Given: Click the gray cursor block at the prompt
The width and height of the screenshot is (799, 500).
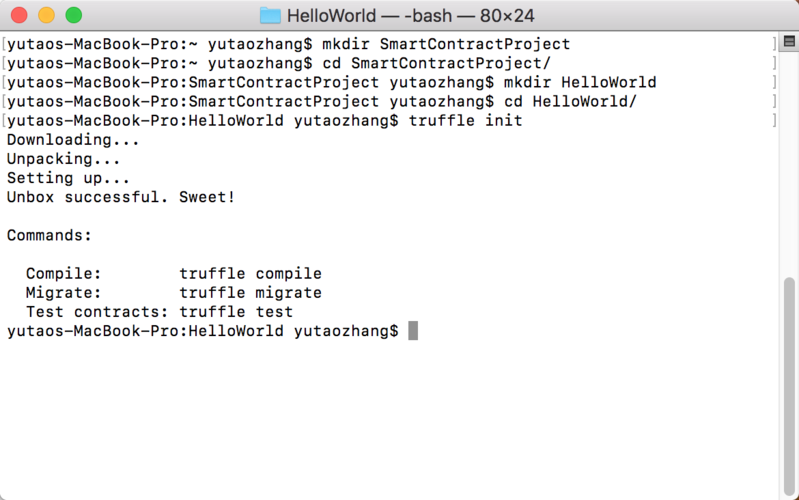Looking at the screenshot, I should tap(413, 331).
